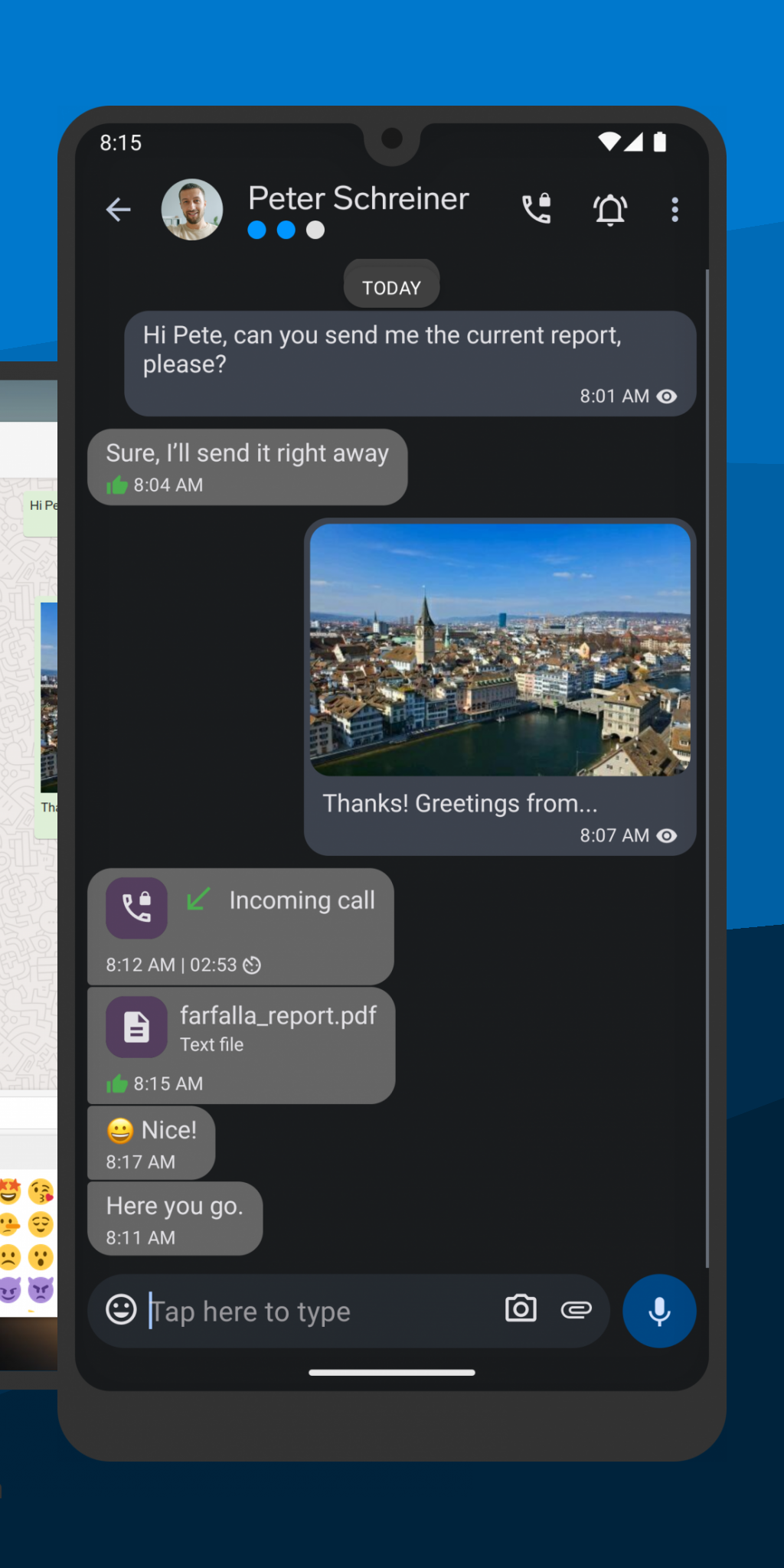This screenshot has width=784, height=1568.
Task: Tap the battery icon in status bar
Action: point(660,142)
